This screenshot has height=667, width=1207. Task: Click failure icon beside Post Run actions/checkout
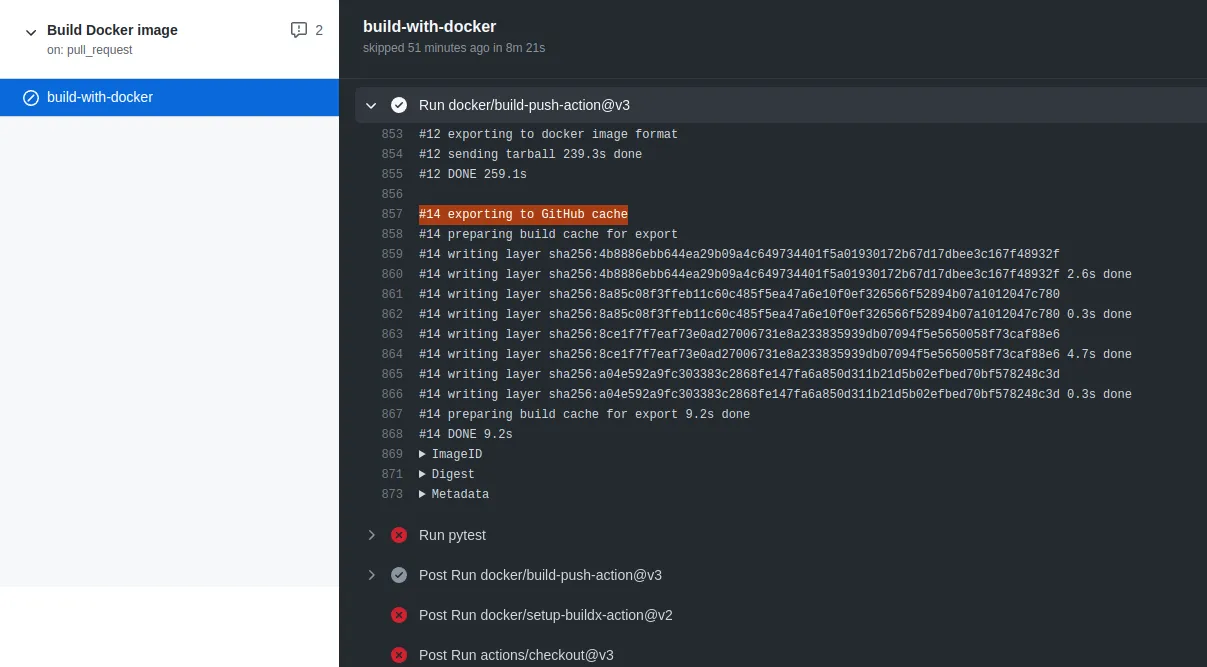pyautogui.click(x=399, y=655)
